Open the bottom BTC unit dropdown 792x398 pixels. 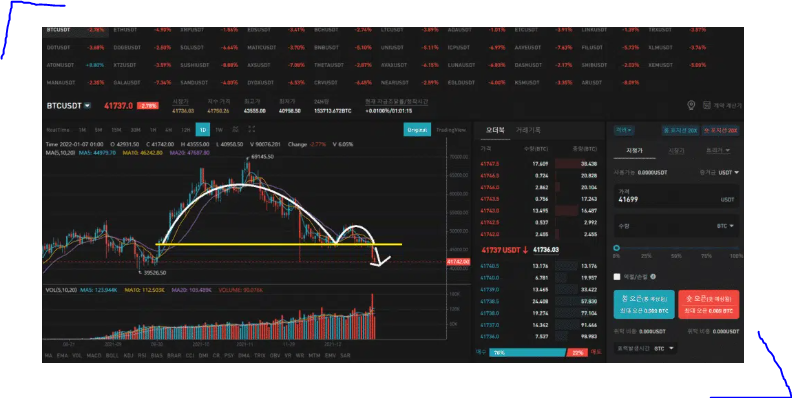pyautogui.click(x=664, y=349)
